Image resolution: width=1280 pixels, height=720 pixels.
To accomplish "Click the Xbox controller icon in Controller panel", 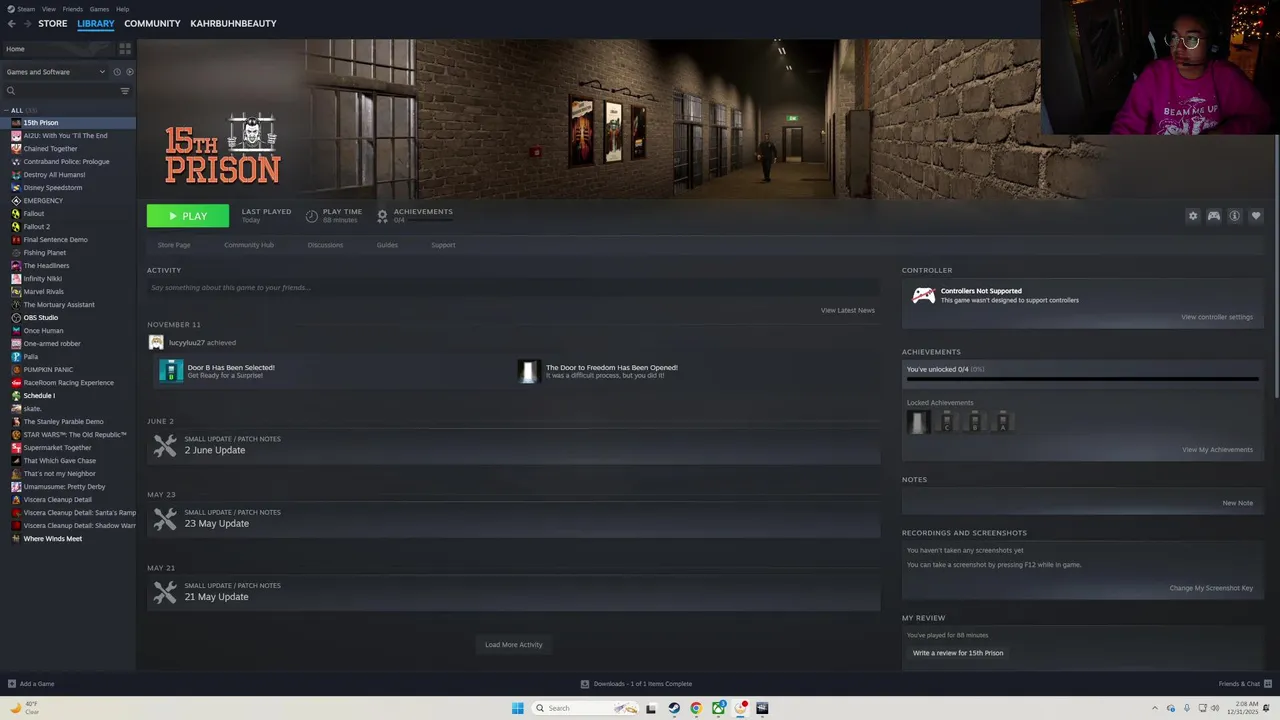I will tap(924, 295).
